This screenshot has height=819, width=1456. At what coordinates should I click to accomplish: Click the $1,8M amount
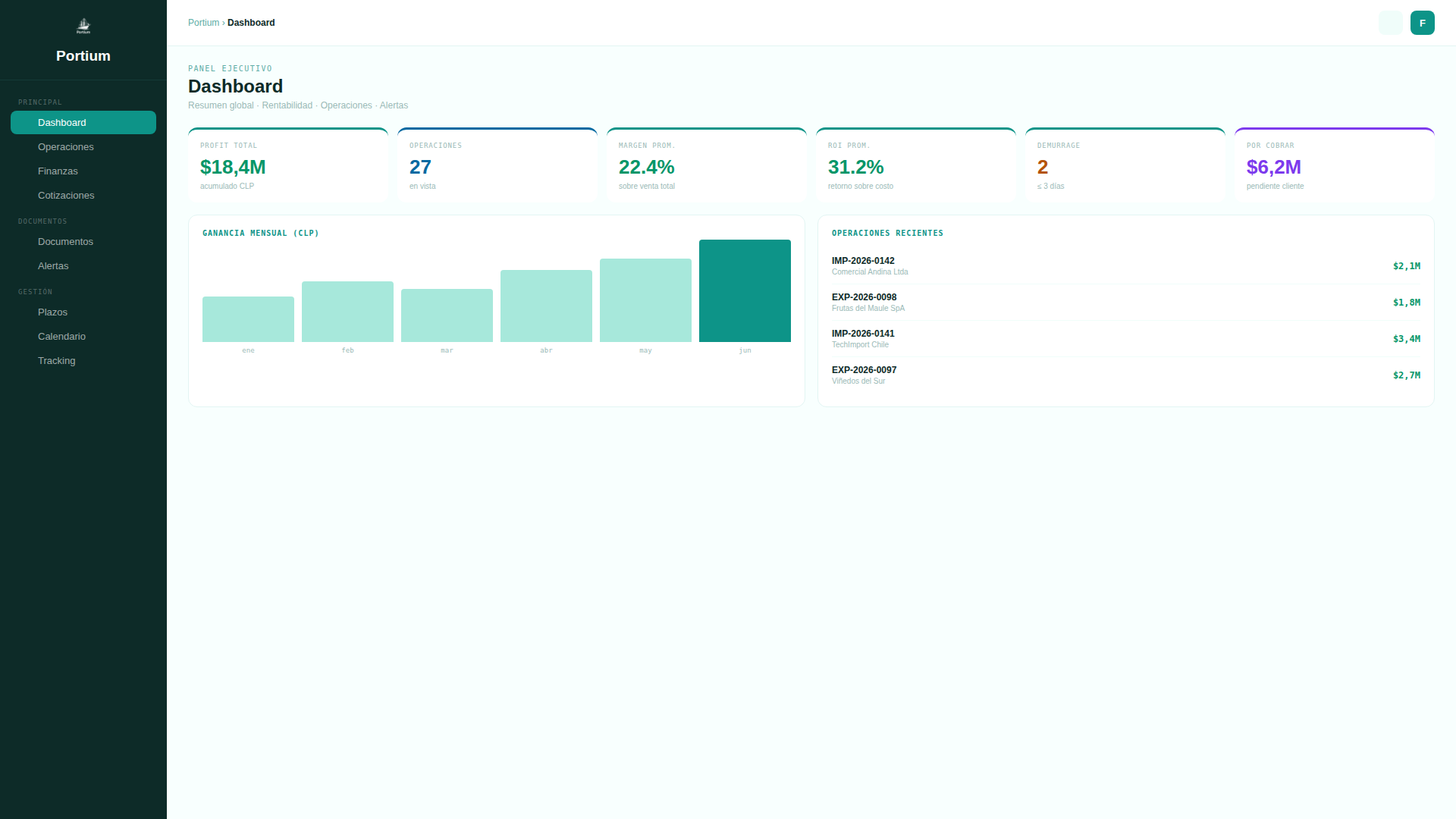pos(1407,303)
